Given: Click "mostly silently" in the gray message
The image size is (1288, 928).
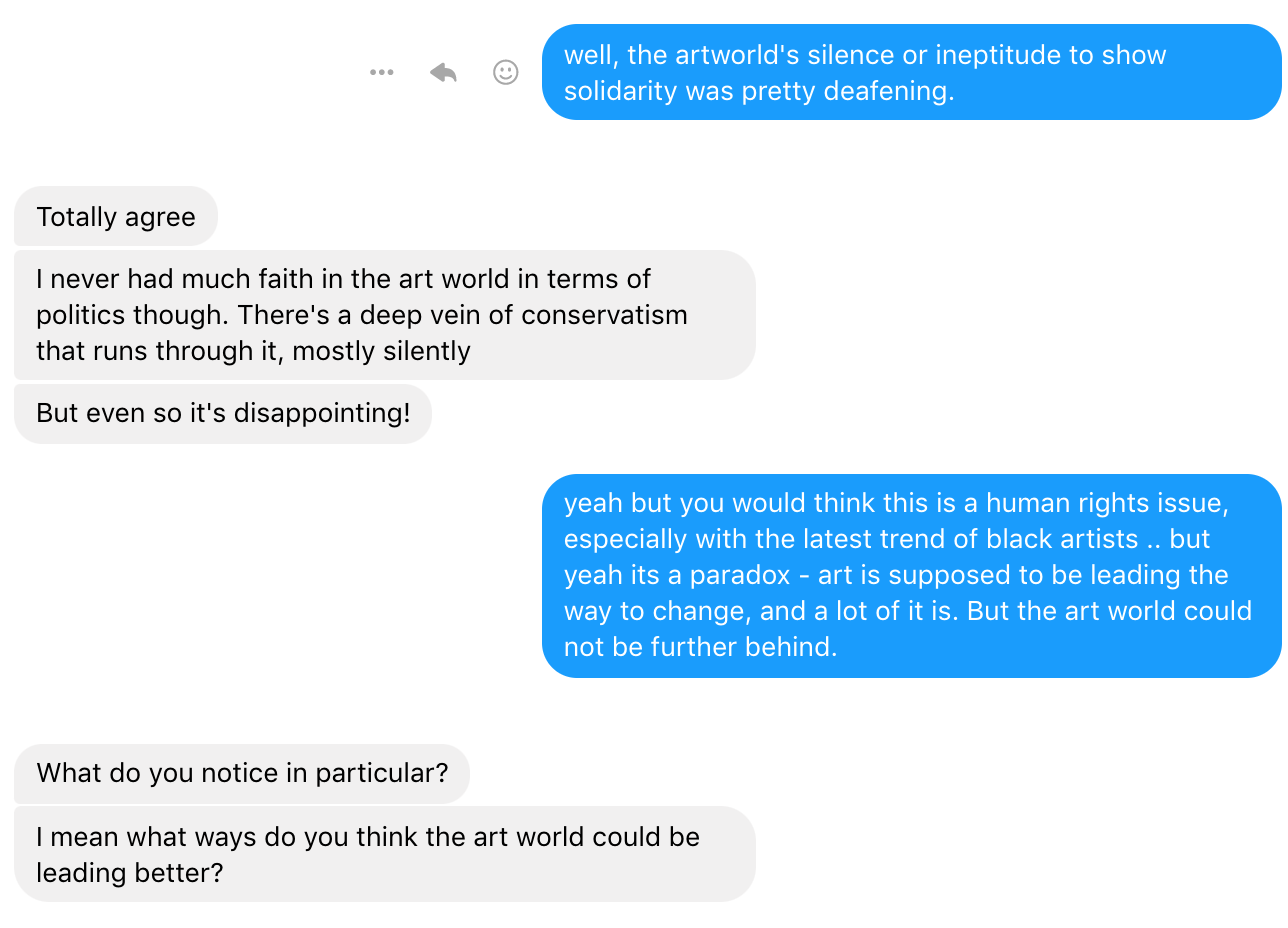Looking at the screenshot, I should tap(381, 351).
